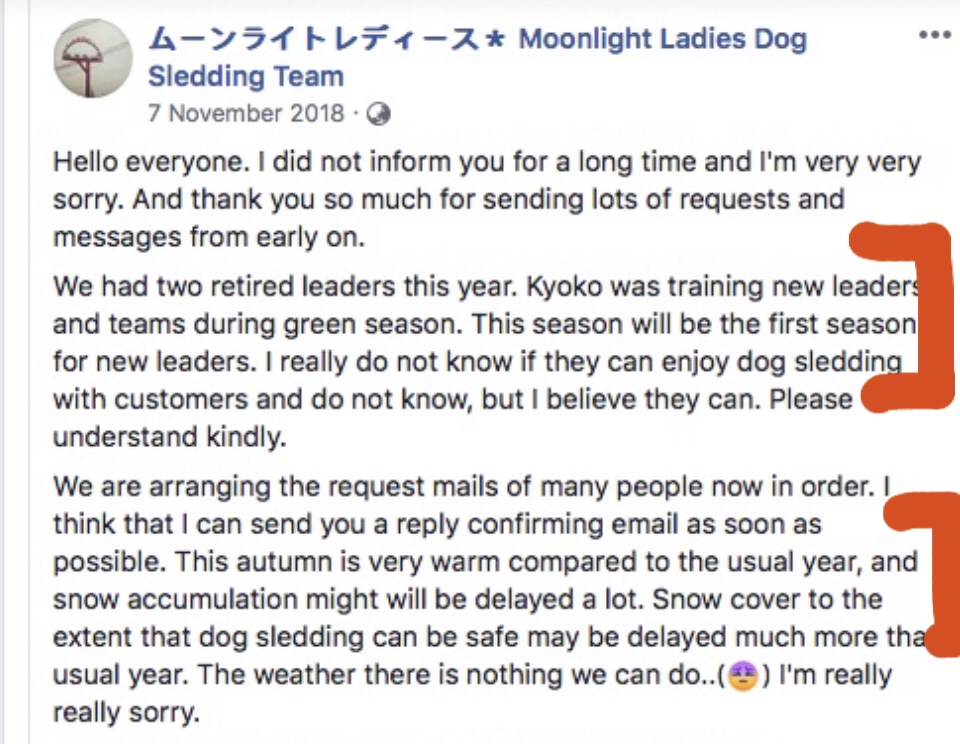Select the "We had two retired leaders" sentence

tap(240, 286)
